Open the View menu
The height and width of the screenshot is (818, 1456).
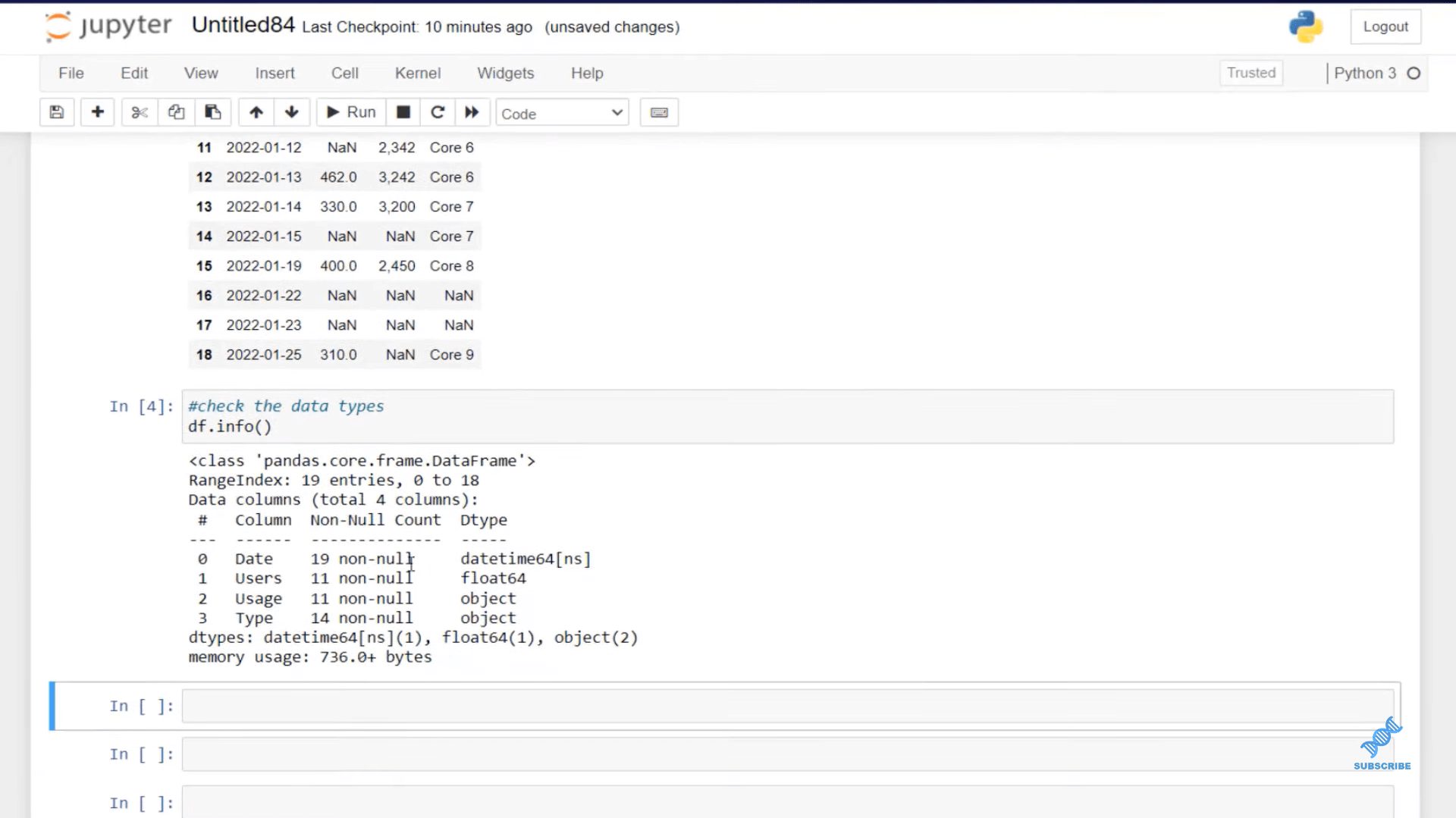201,73
